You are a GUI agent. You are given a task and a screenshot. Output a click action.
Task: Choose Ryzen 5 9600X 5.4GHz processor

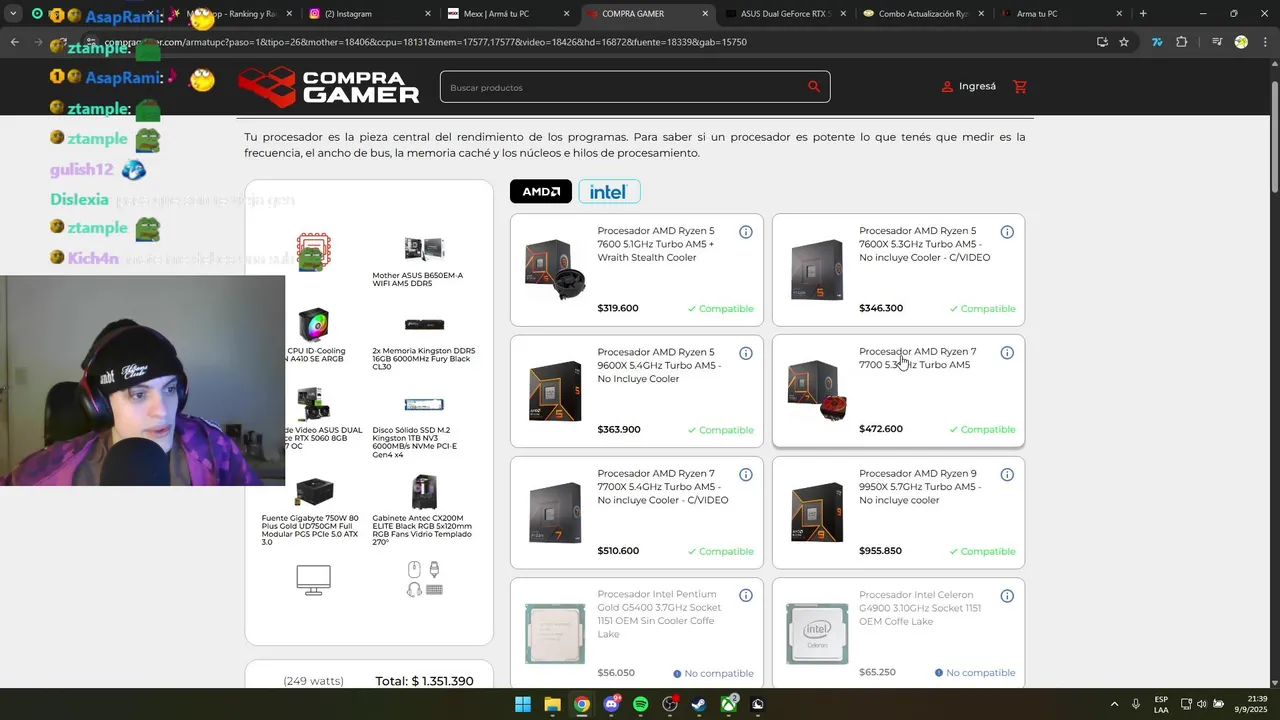[x=637, y=391]
